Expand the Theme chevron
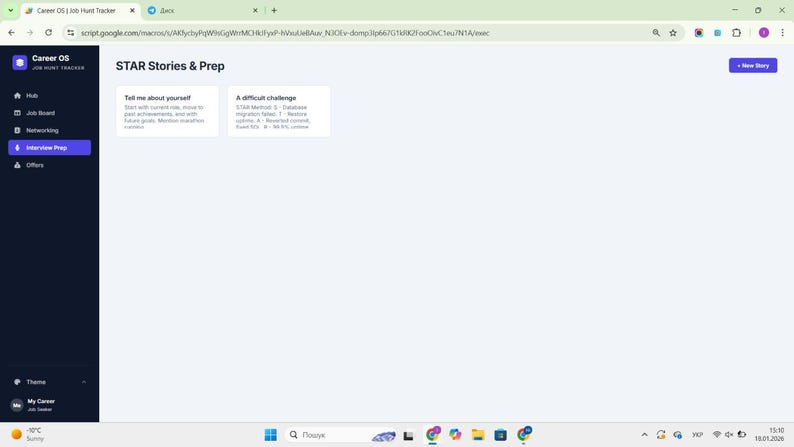The width and height of the screenshot is (794, 447). (84, 382)
